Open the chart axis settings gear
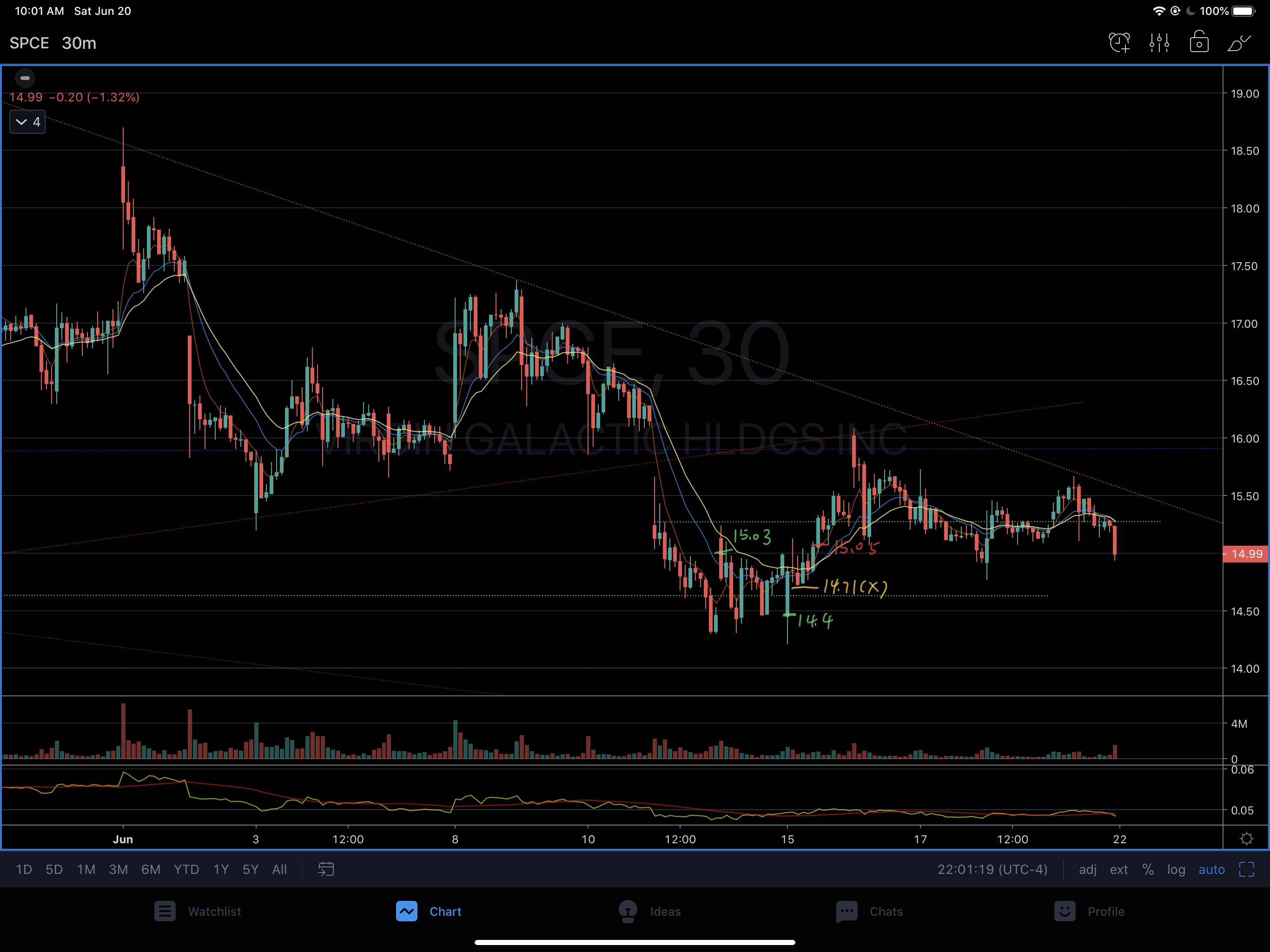This screenshot has height=952, width=1270. [1246, 839]
